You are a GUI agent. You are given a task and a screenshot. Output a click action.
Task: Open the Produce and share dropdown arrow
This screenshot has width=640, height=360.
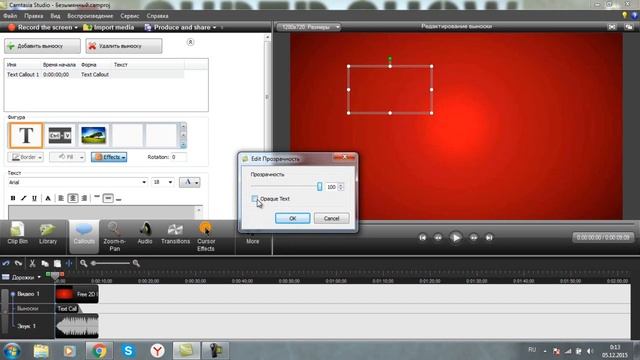214,28
